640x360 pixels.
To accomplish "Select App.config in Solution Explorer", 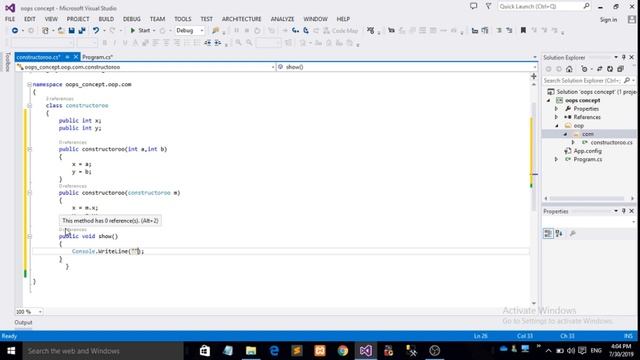I will pos(587,151).
